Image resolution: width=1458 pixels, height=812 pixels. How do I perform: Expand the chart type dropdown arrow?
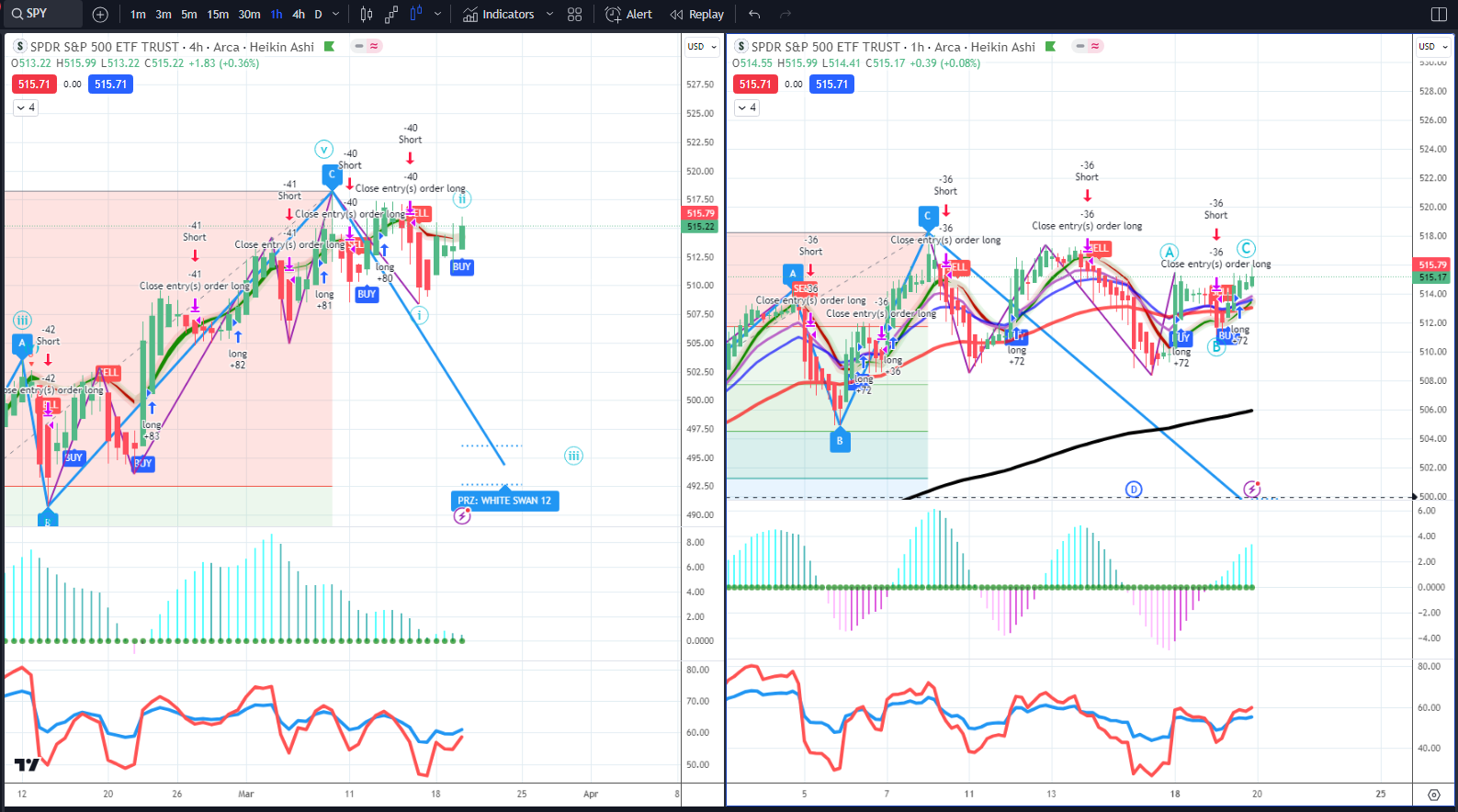(x=437, y=14)
